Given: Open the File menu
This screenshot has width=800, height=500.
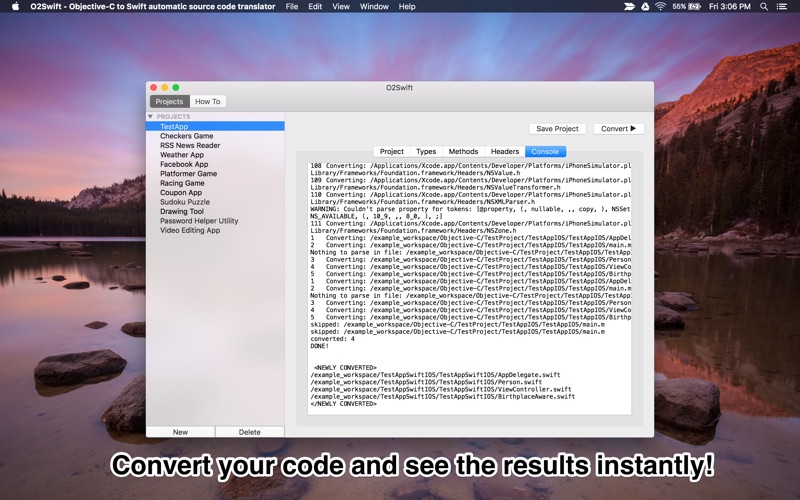Looking at the screenshot, I should [292, 6].
